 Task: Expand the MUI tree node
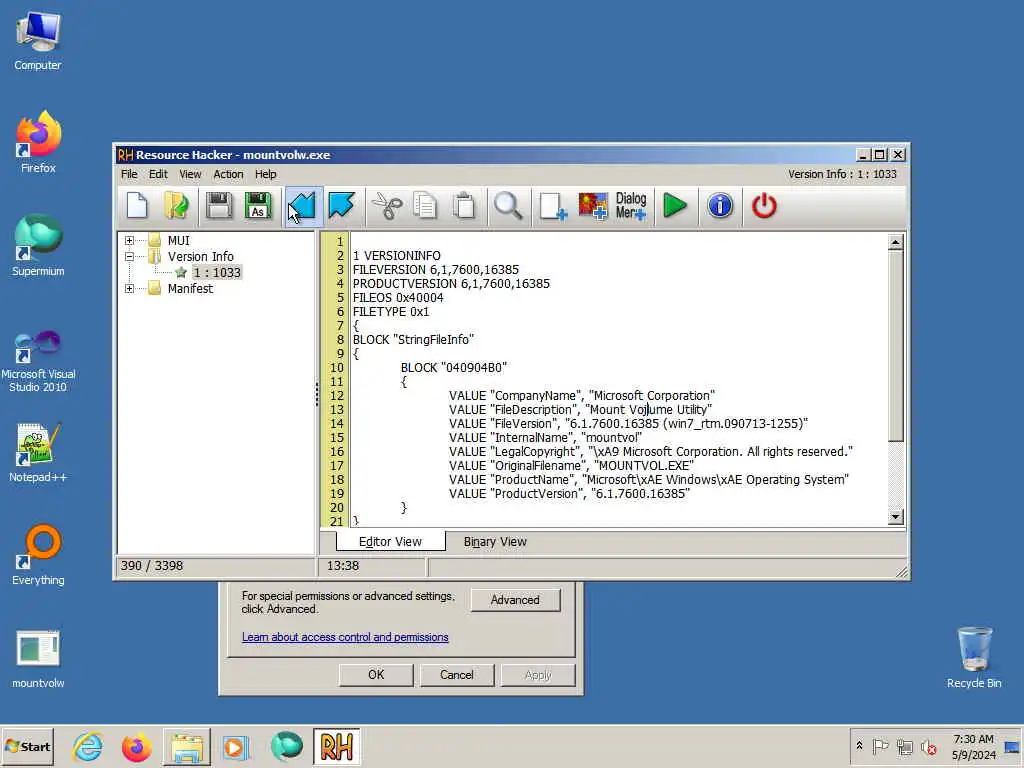(129, 240)
